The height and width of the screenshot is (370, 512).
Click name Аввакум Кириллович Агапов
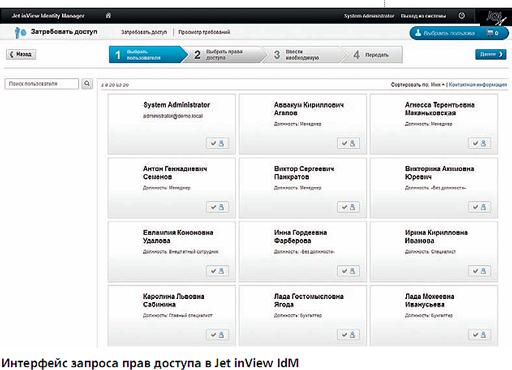tap(309, 109)
